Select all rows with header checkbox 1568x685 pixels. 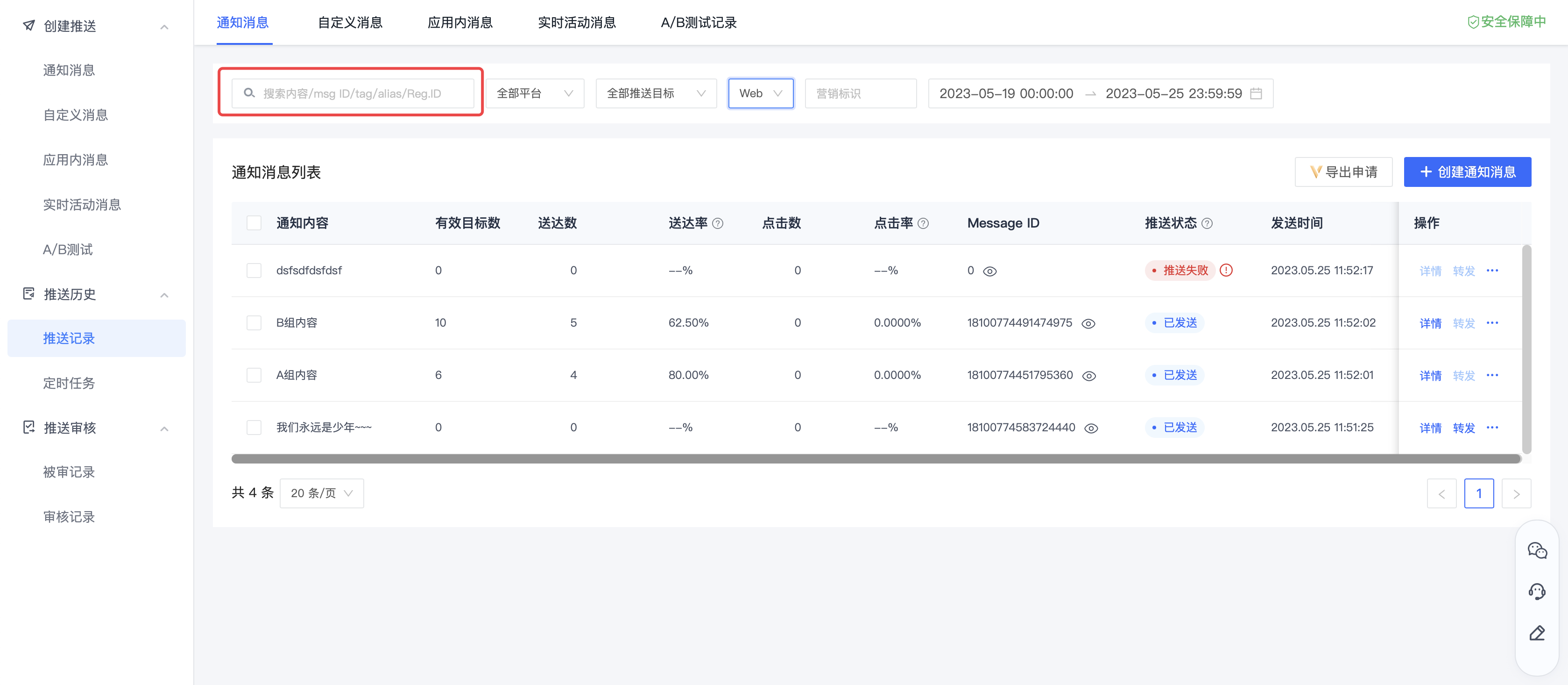coord(254,223)
